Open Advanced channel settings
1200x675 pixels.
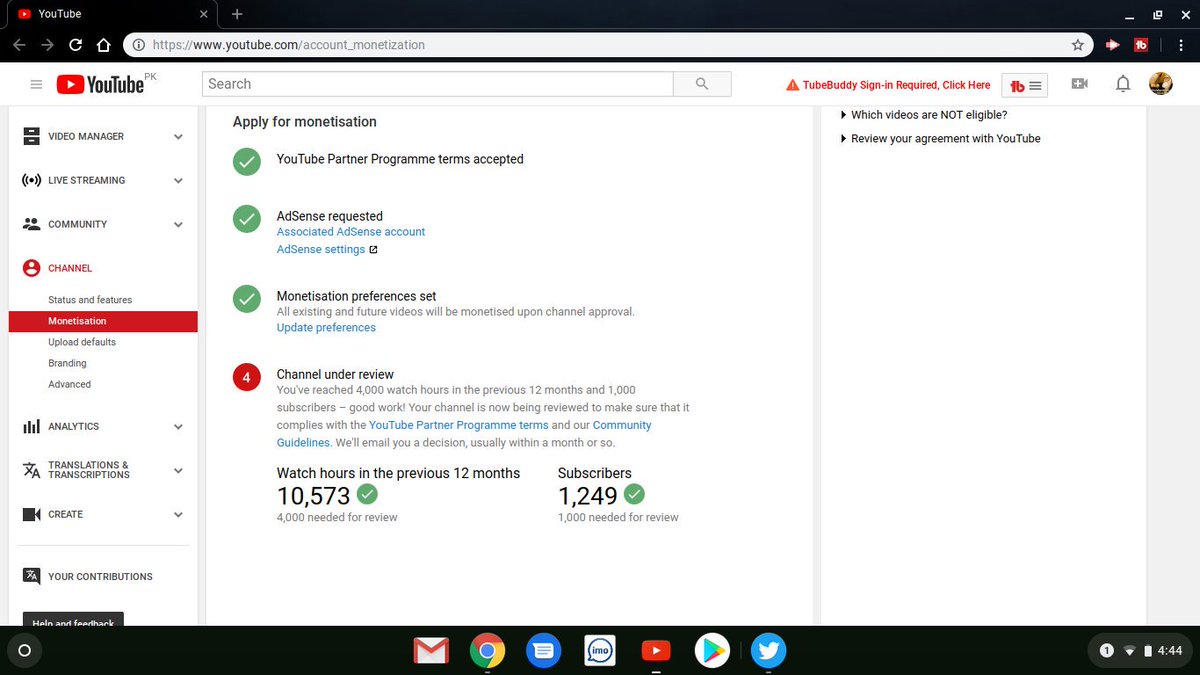click(x=69, y=384)
